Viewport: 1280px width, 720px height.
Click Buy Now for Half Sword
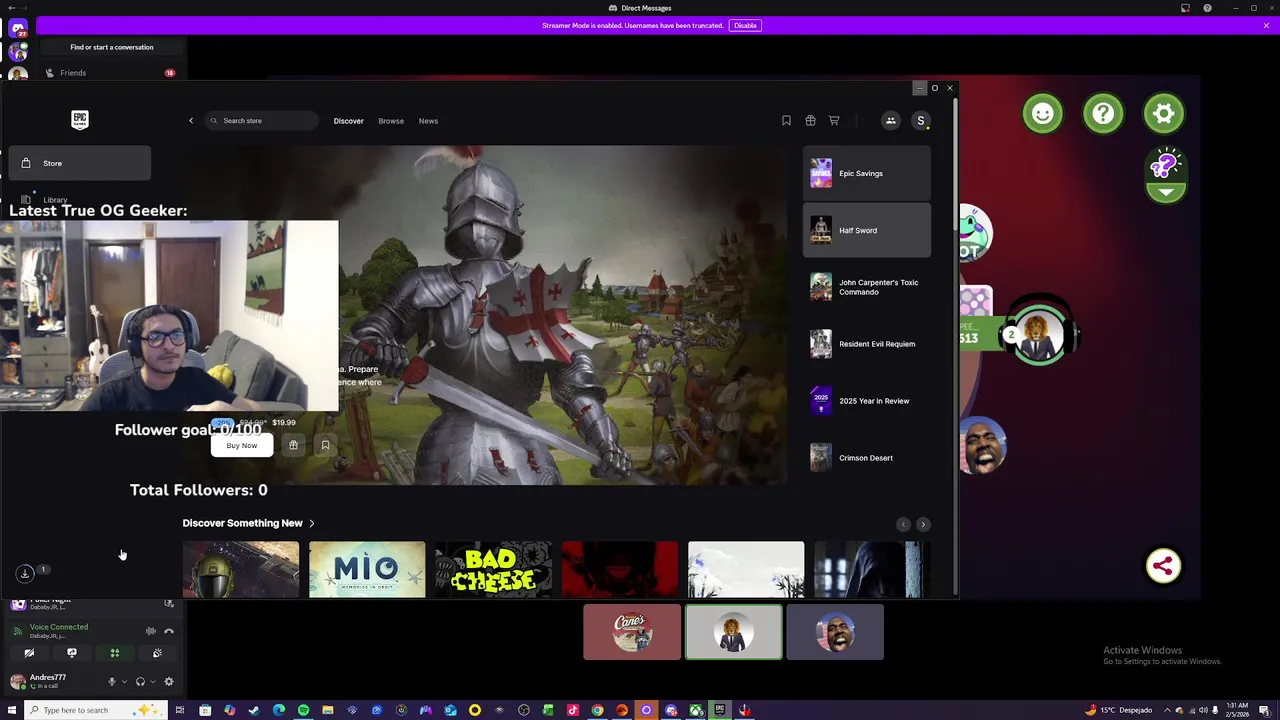(242, 445)
